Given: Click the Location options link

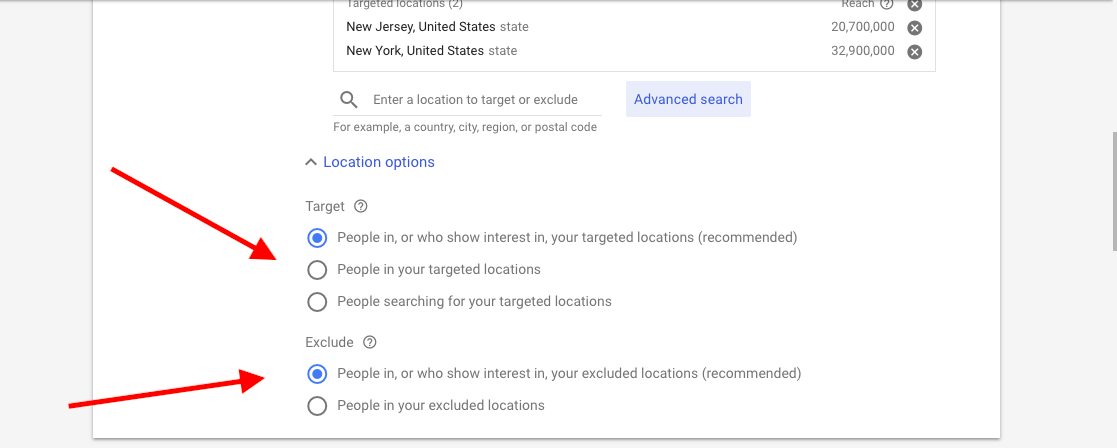Looking at the screenshot, I should [379, 162].
